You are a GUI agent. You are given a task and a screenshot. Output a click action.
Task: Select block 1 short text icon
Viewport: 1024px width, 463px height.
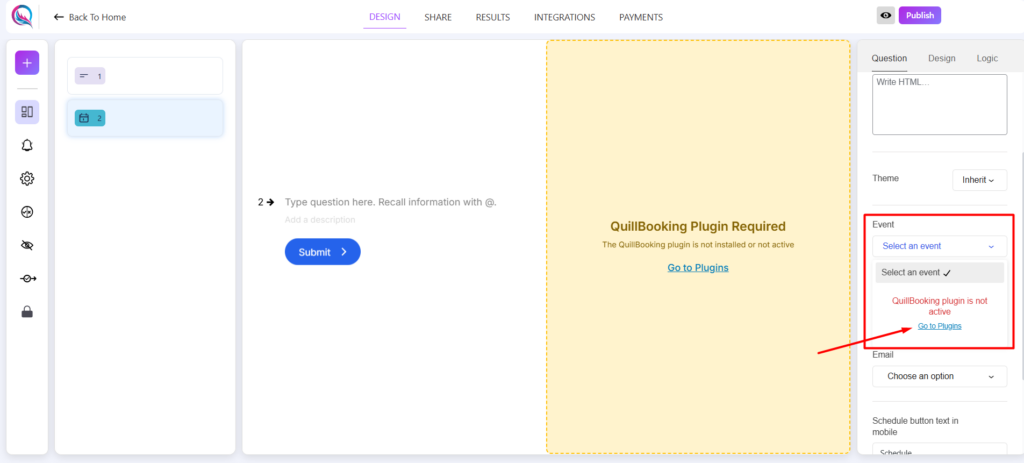[x=89, y=76]
